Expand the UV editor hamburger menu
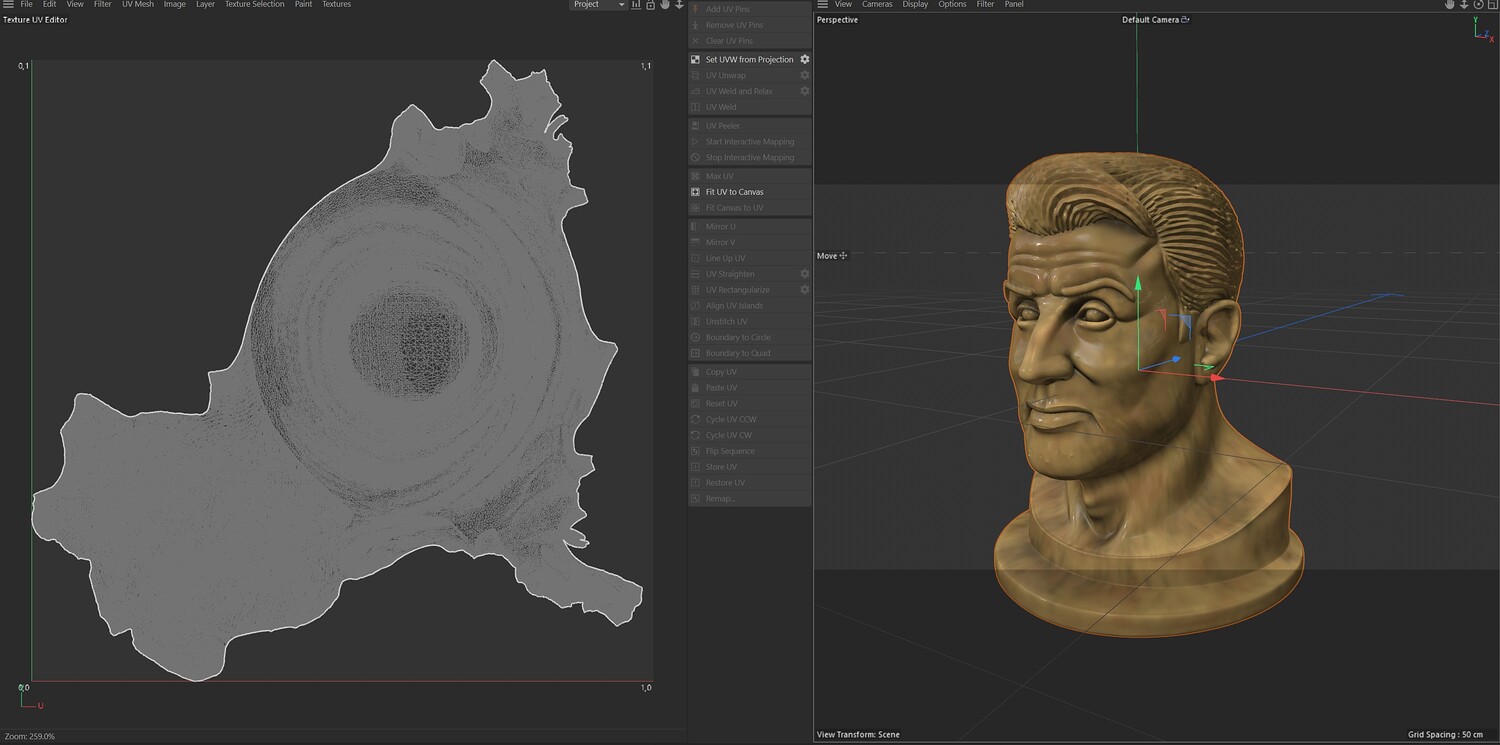This screenshot has height=745, width=1500. 8,5
